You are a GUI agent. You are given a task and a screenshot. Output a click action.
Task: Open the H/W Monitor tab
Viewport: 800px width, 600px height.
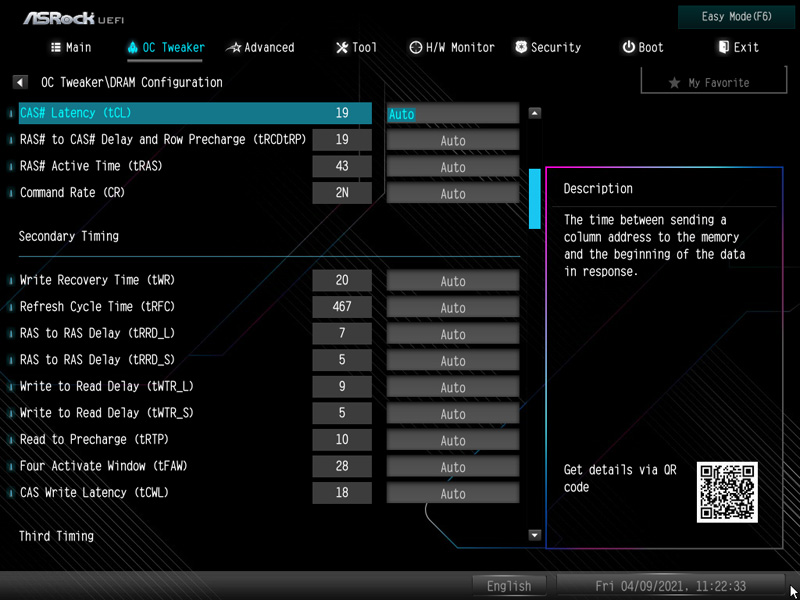tap(452, 47)
